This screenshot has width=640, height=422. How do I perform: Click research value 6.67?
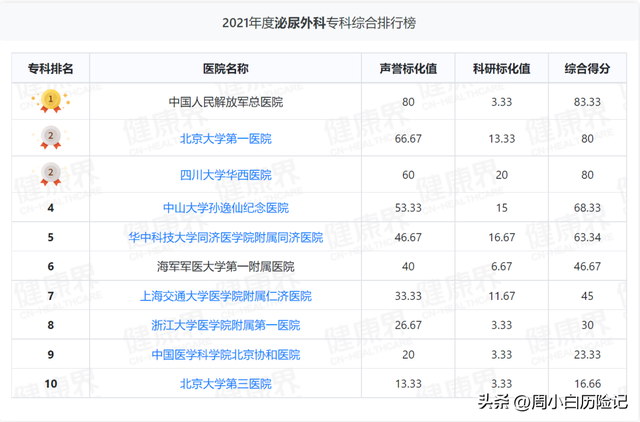[x=502, y=267]
